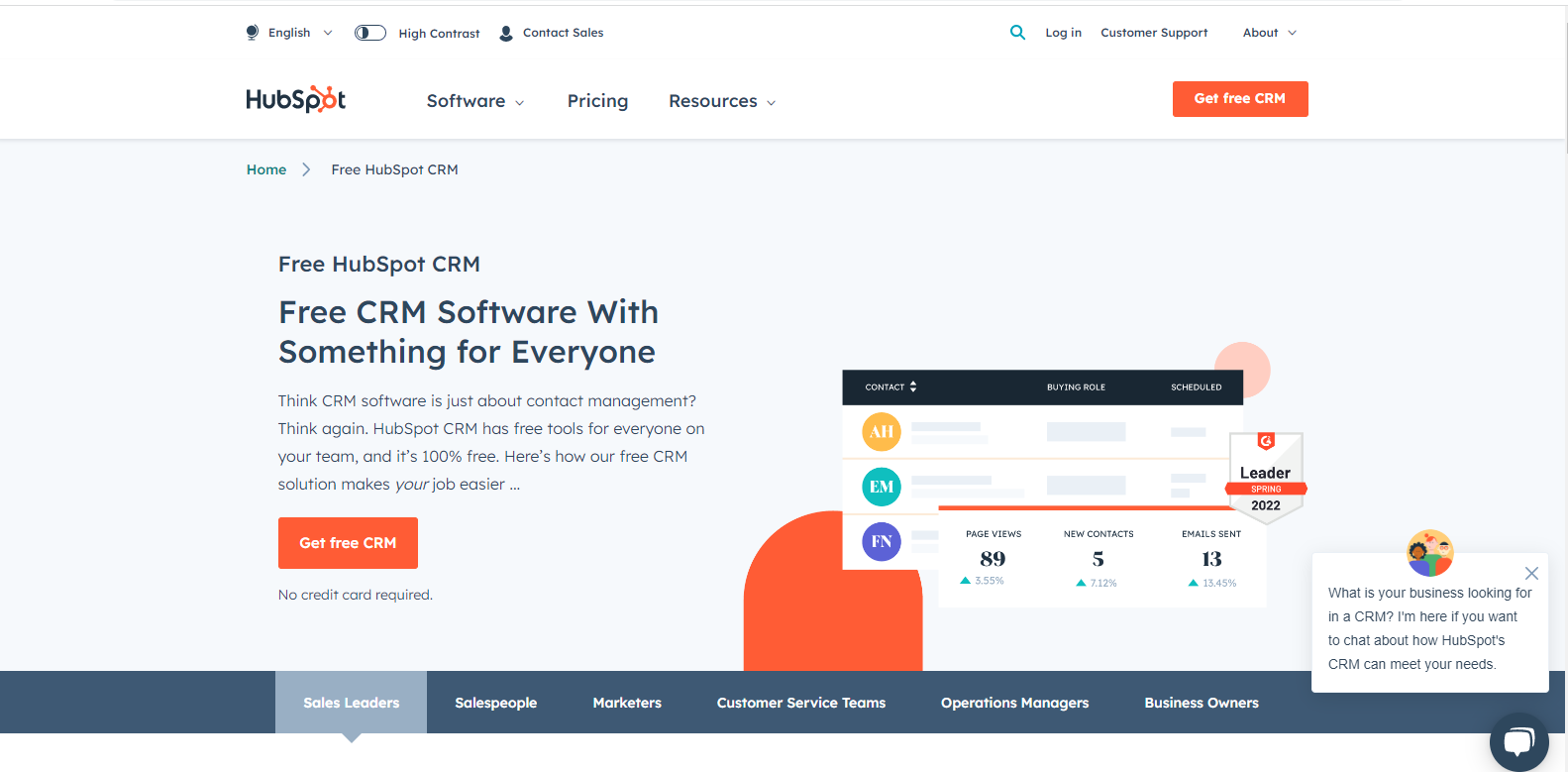Click the chat prompt message text
The image size is (1568, 772).
coord(1429,628)
